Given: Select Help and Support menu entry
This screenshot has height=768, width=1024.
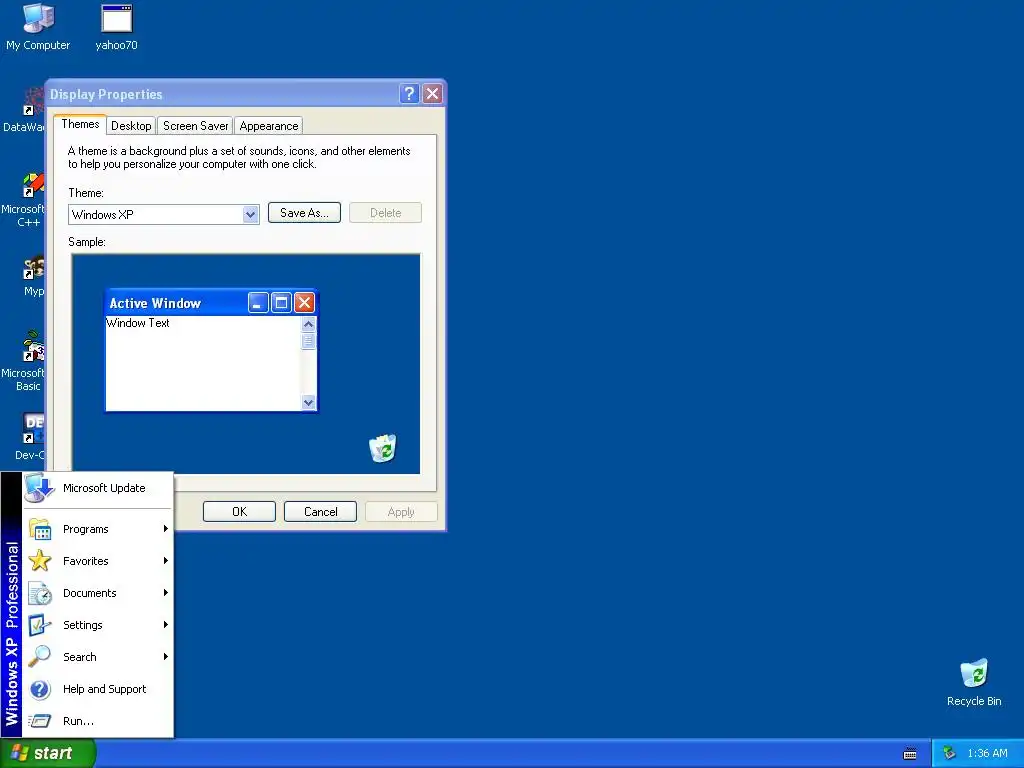Looking at the screenshot, I should pyautogui.click(x=98, y=689).
